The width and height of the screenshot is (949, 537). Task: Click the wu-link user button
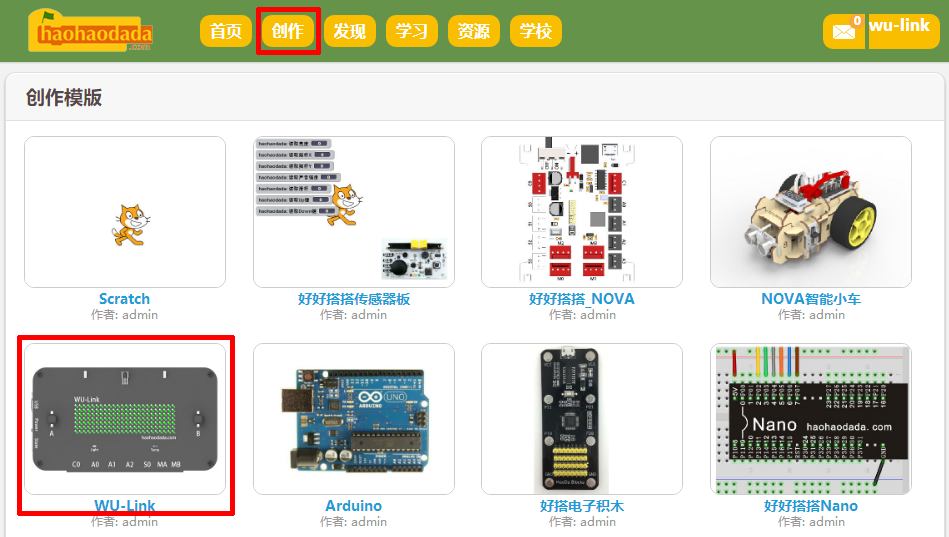pyautogui.click(x=904, y=31)
